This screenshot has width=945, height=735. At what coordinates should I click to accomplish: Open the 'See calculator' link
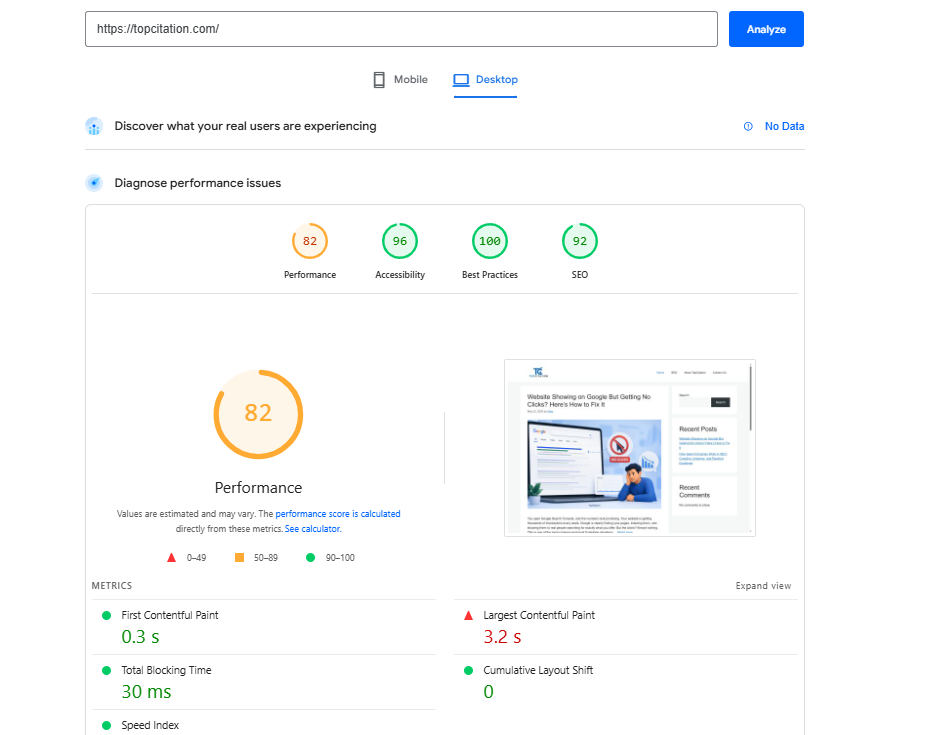click(312, 529)
